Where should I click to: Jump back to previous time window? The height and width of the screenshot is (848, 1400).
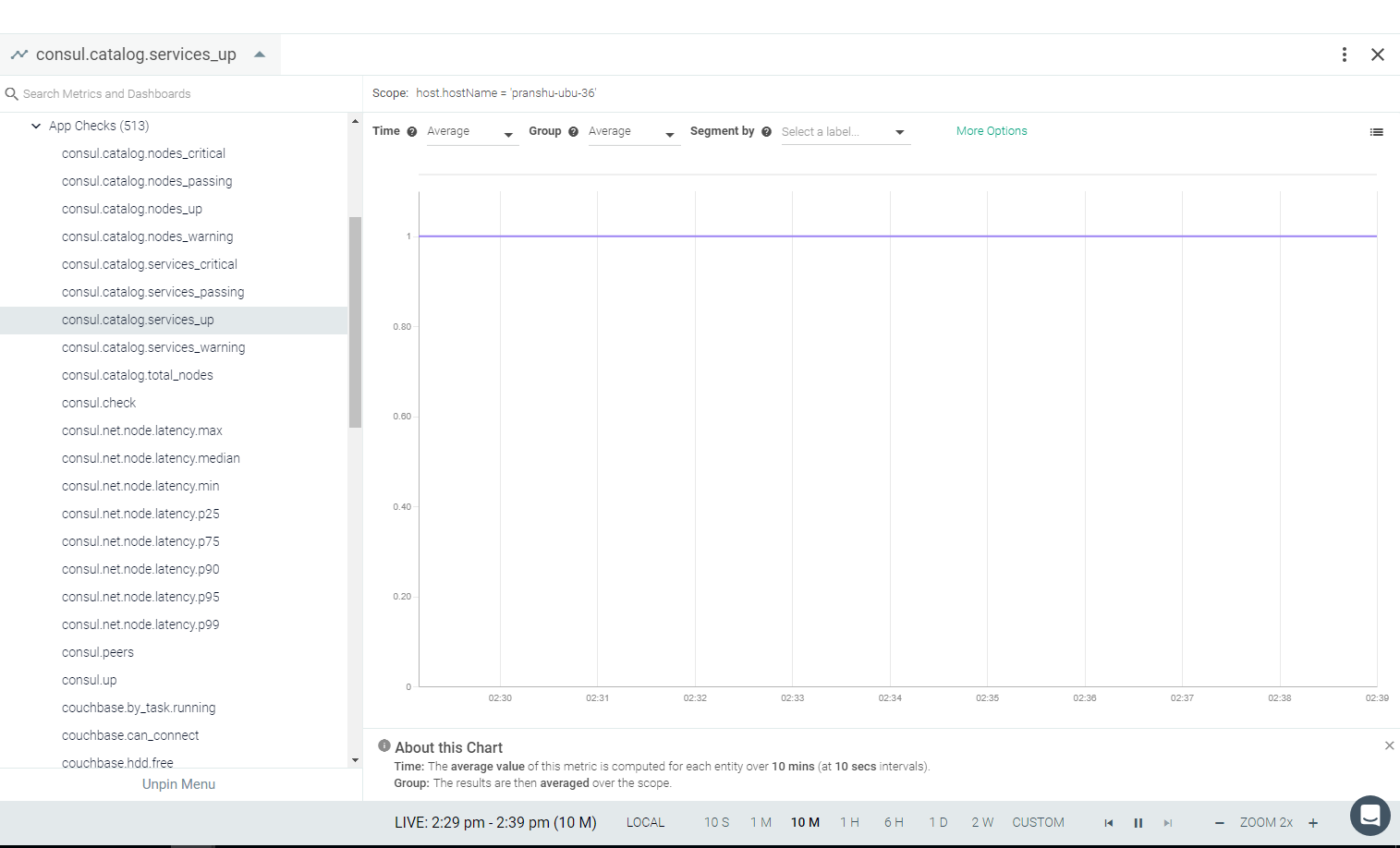click(1109, 823)
